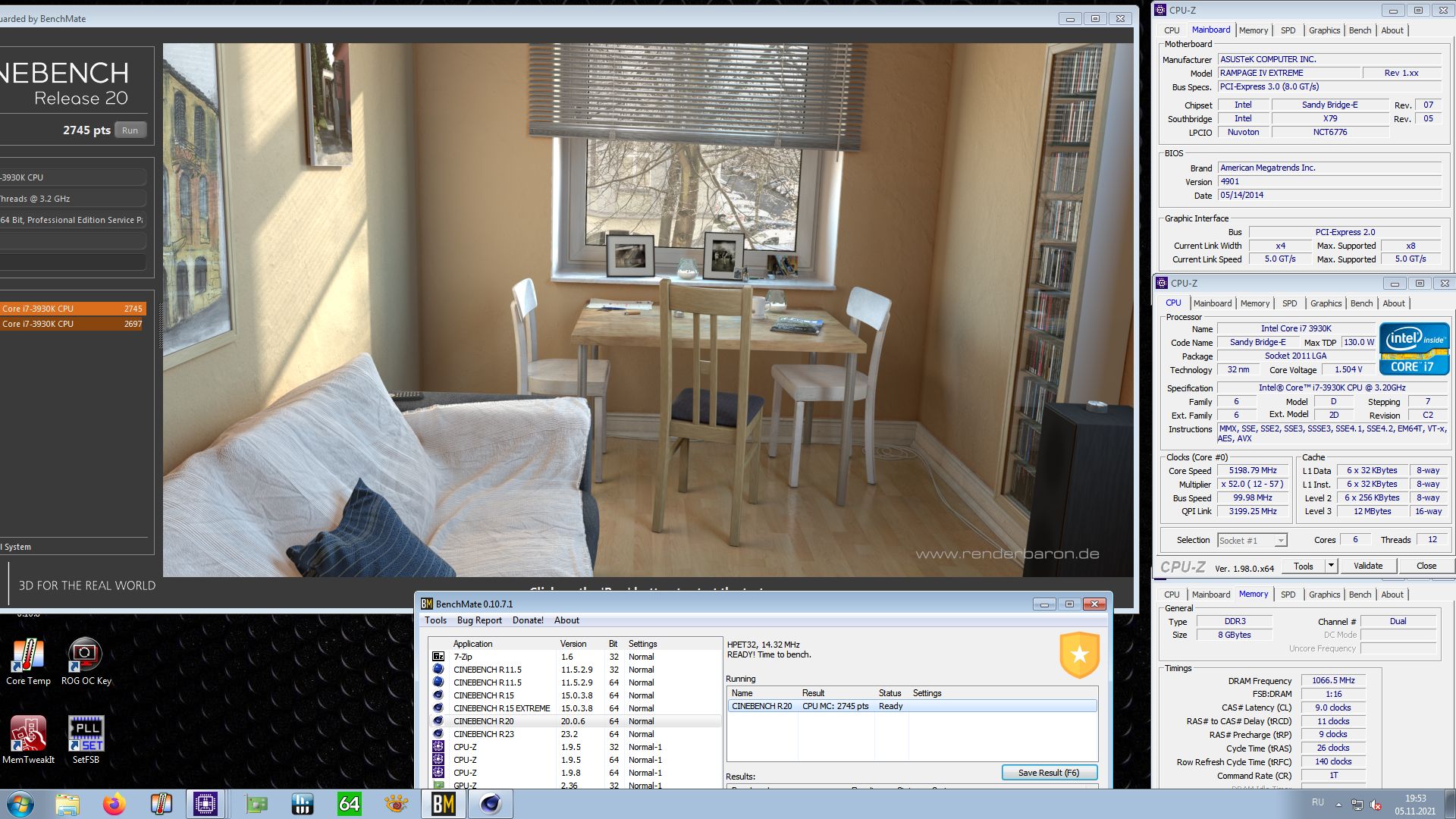Switch to Memory tab in top CPU-Z window

[x=1253, y=30]
